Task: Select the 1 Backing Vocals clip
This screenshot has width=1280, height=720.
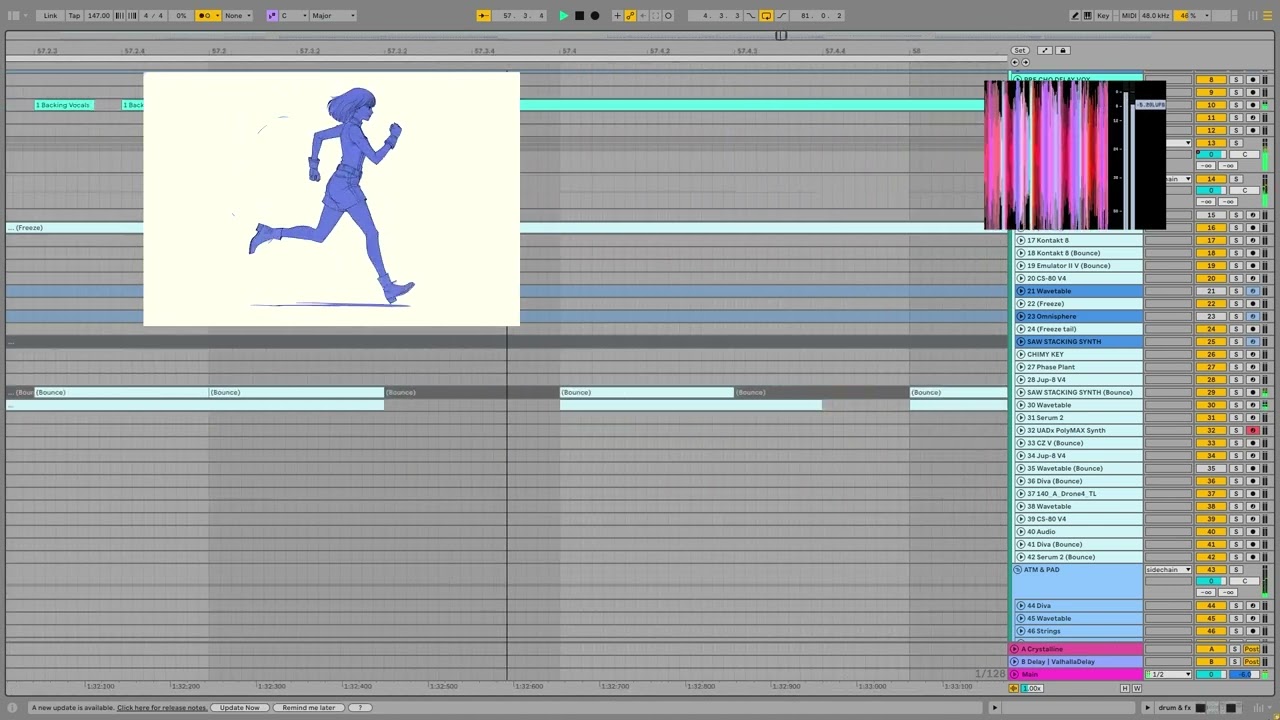Action: 64,105
